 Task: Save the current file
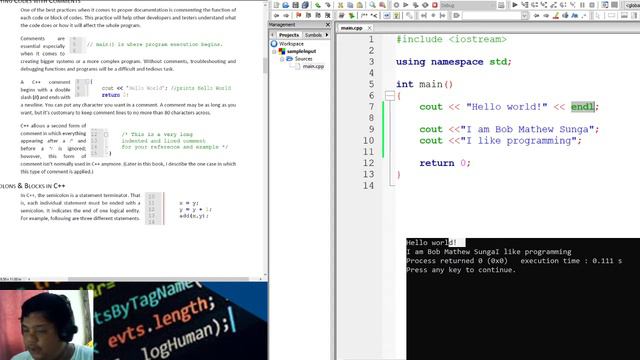tap(296, 5)
